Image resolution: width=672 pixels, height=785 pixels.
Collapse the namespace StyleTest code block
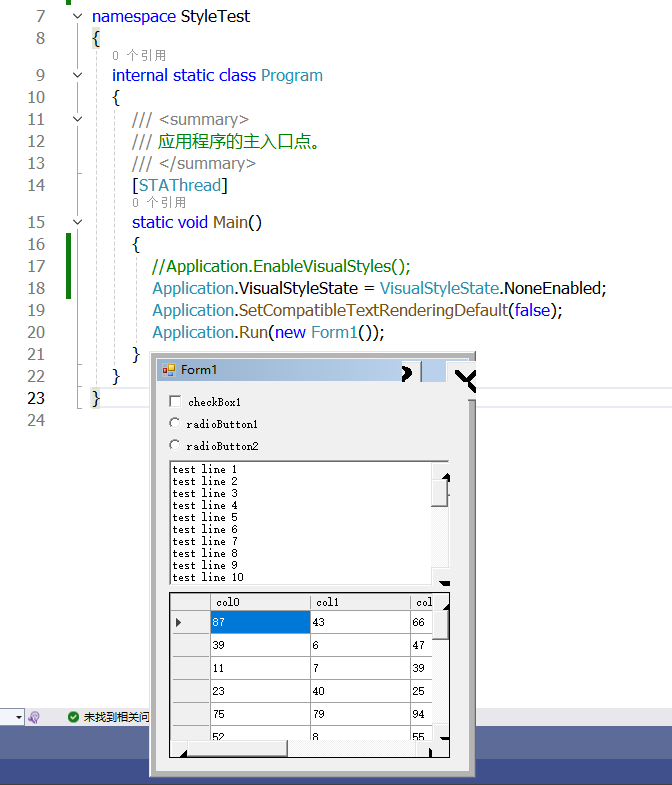click(78, 16)
